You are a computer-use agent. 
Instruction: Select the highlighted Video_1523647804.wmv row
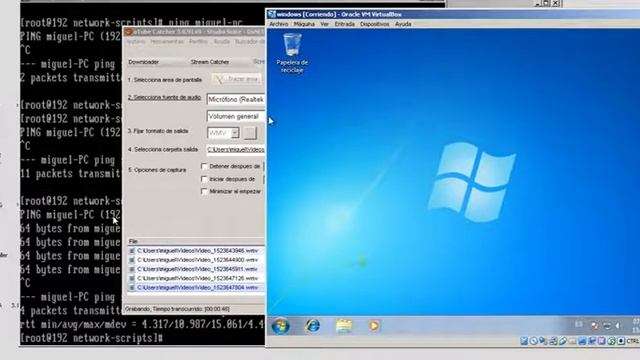196,287
